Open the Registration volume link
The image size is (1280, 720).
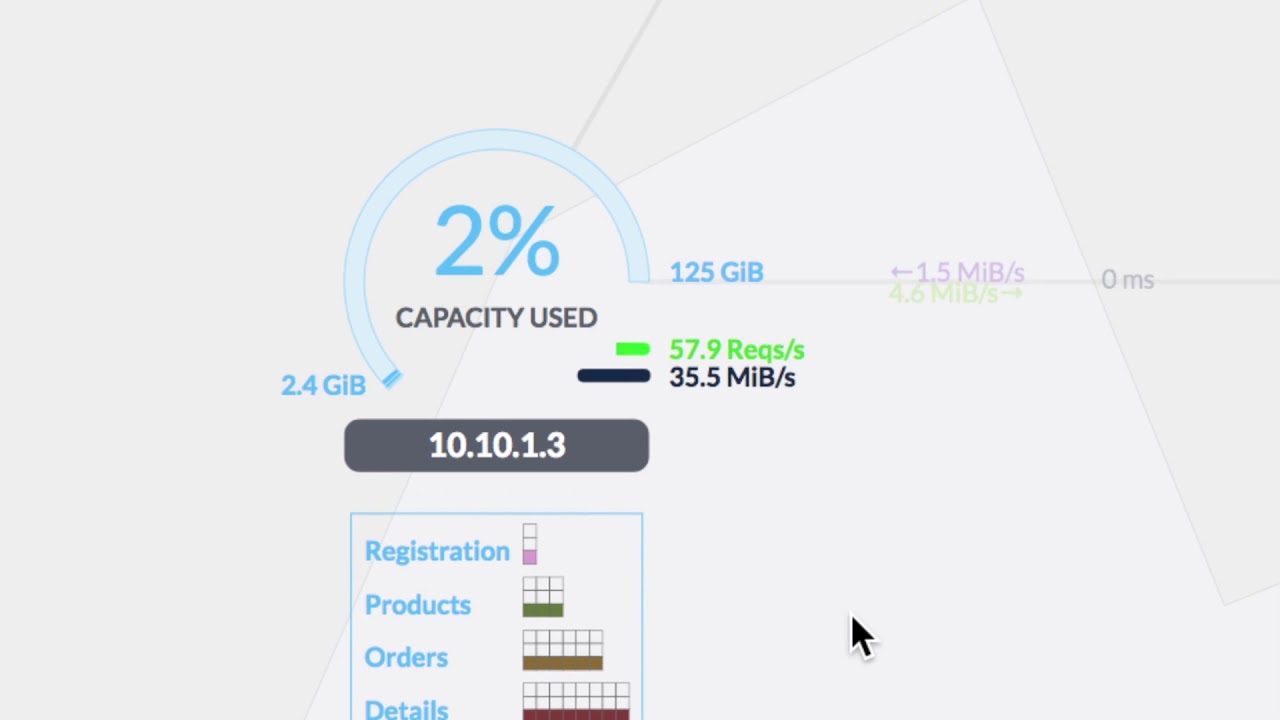[437, 551]
